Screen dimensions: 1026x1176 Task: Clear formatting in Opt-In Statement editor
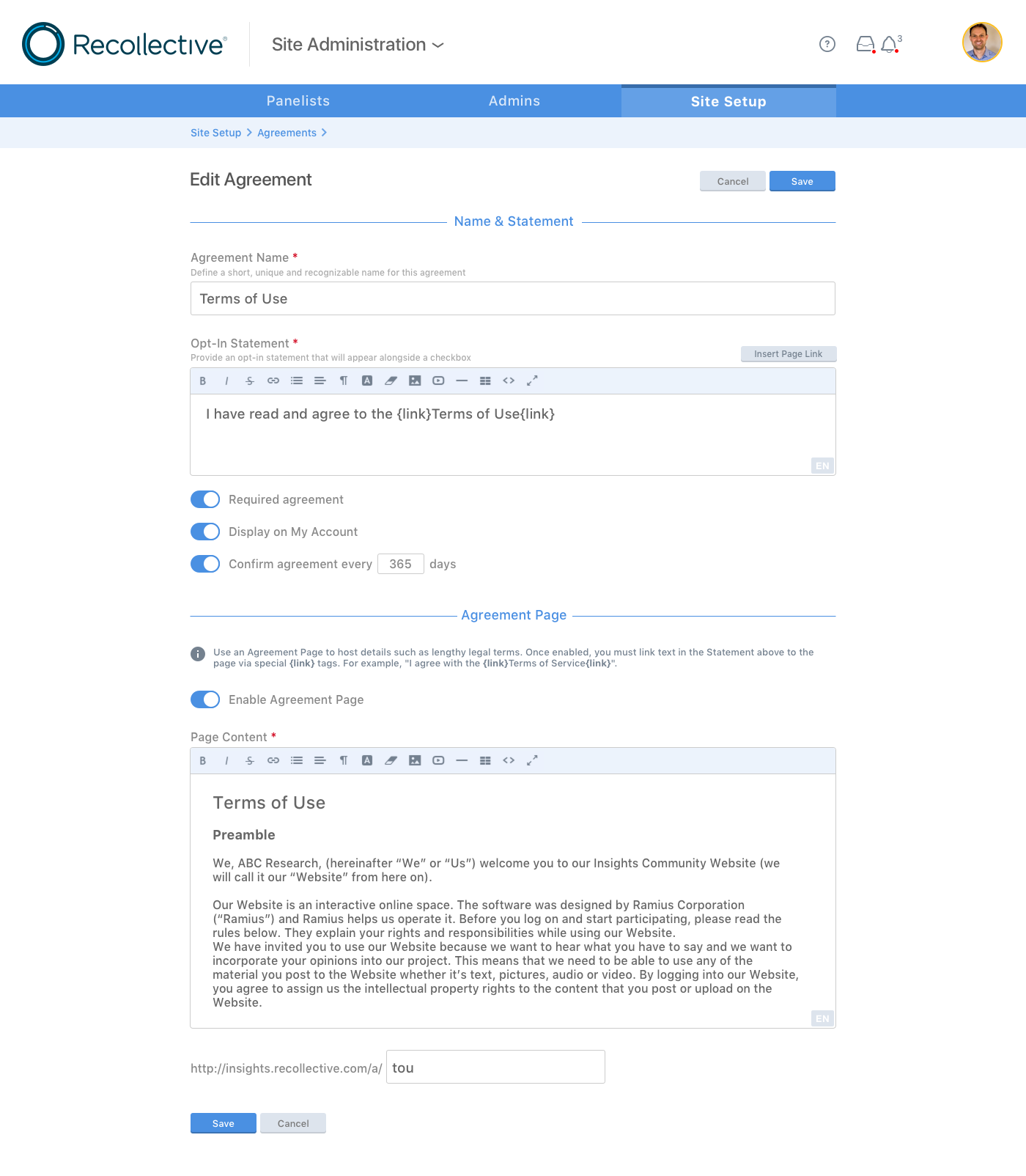pyautogui.click(x=391, y=381)
